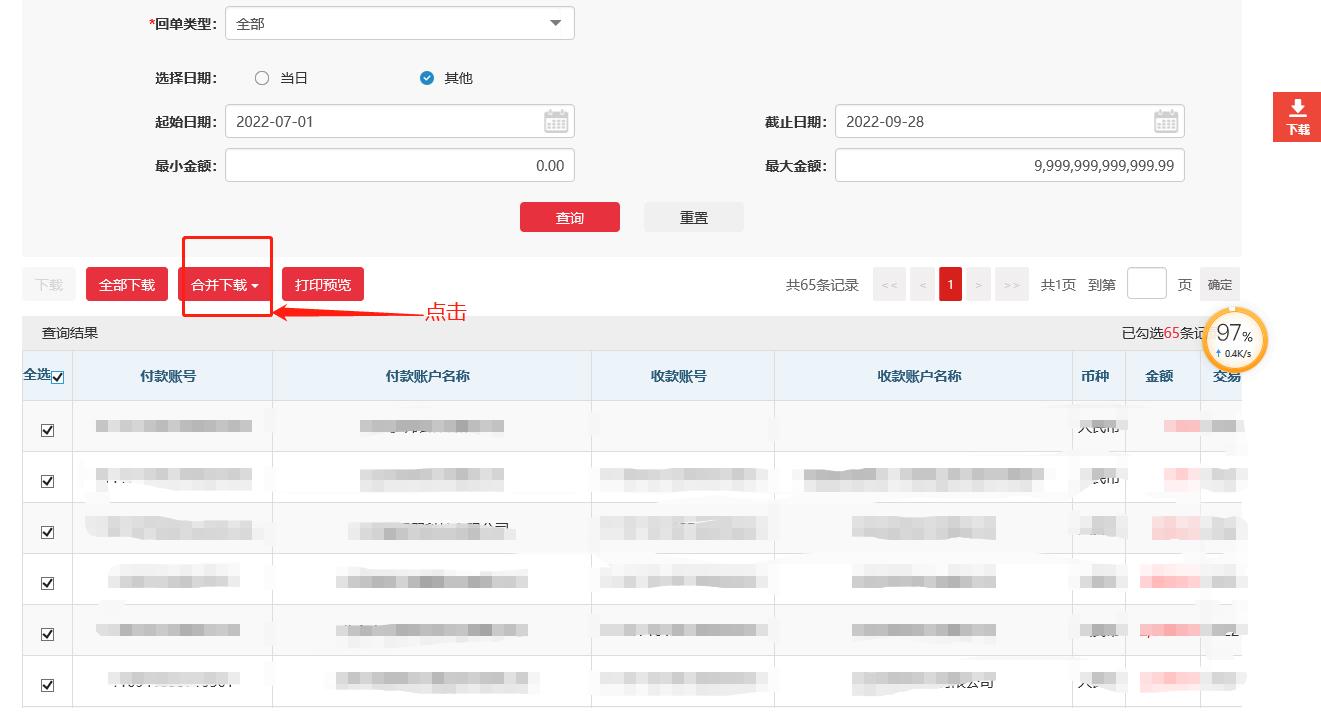Jump to the last page with >> icon

[x=1011, y=284]
